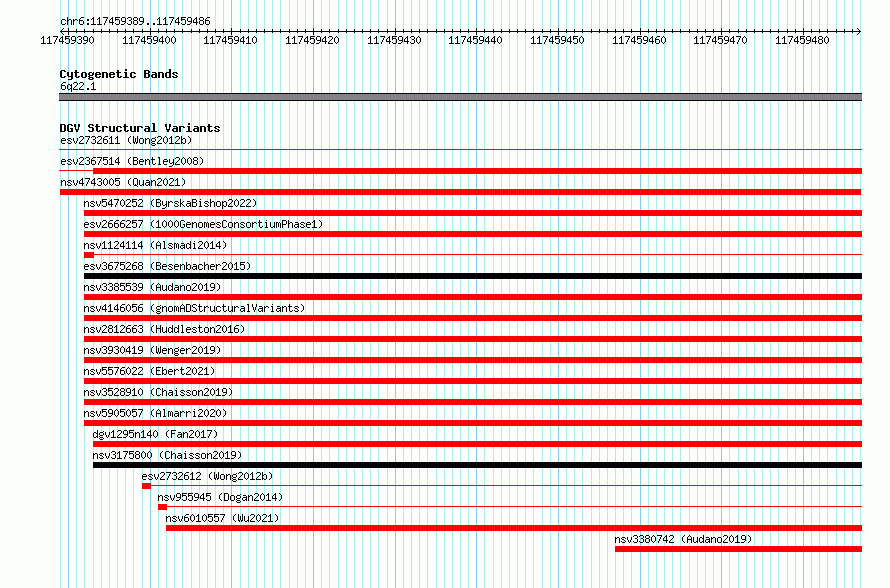Click the chr6:117459389..117459486 region label
This screenshot has width=890, height=588.
tap(135, 21)
